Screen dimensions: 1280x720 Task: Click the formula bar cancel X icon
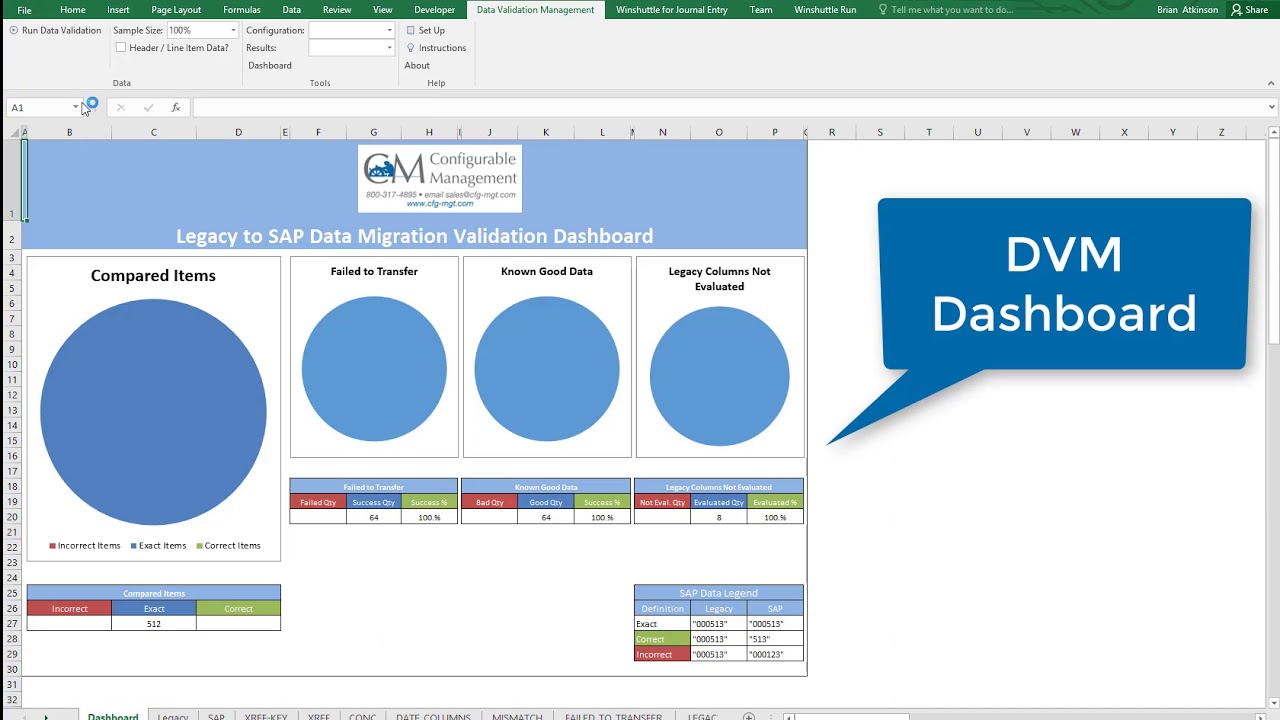tap(120, 107)
